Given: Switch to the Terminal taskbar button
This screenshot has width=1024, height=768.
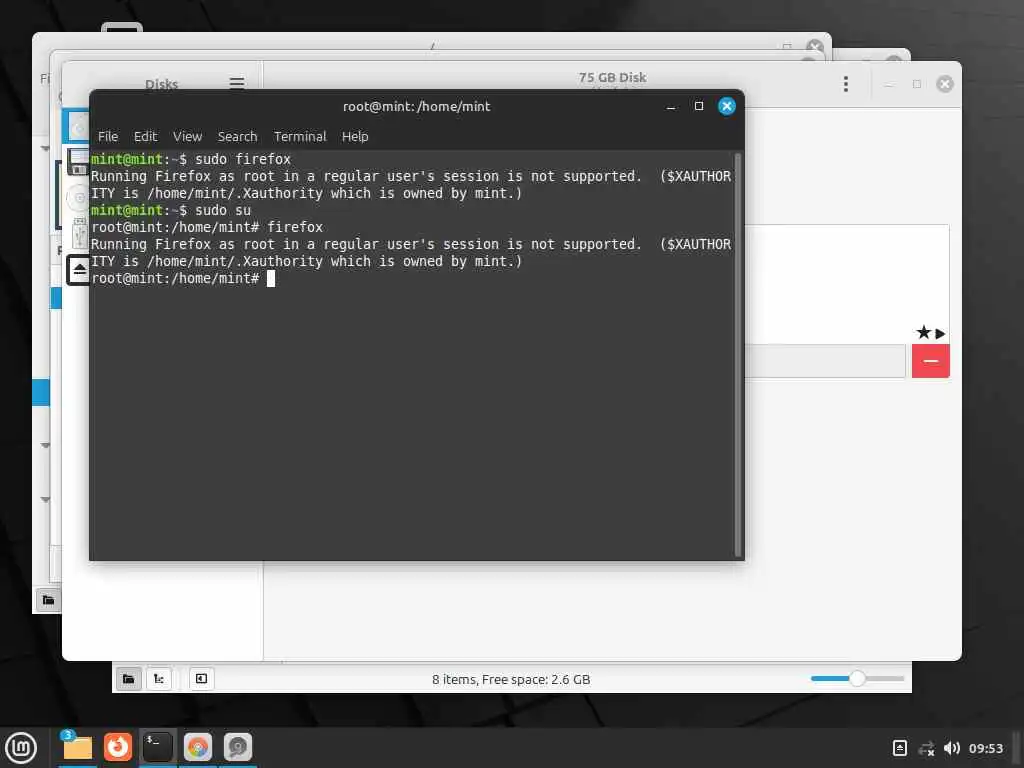Looking at the screenshot, I should point(157,747).
